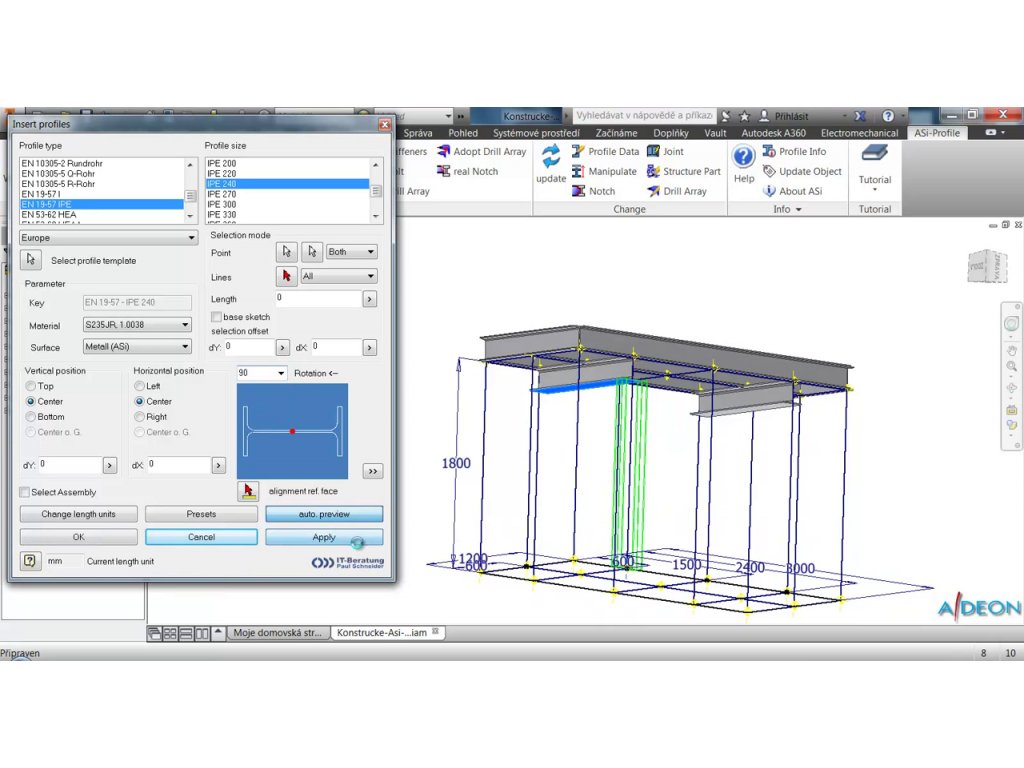This screenshot has width=1024, height=768.
Task: Select the Manipulate tool
Action: click(604, 171)
